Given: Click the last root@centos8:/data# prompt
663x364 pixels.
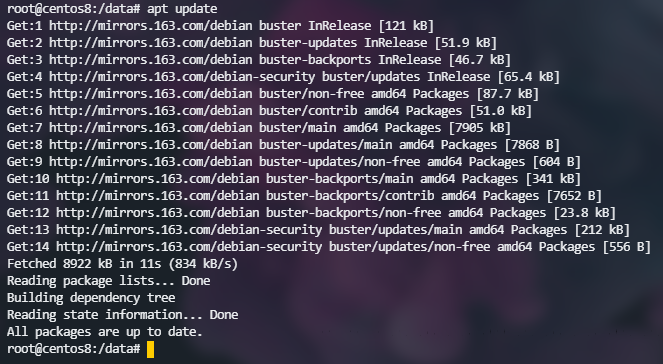Looking at the screenshot, I should coord(74,349).
